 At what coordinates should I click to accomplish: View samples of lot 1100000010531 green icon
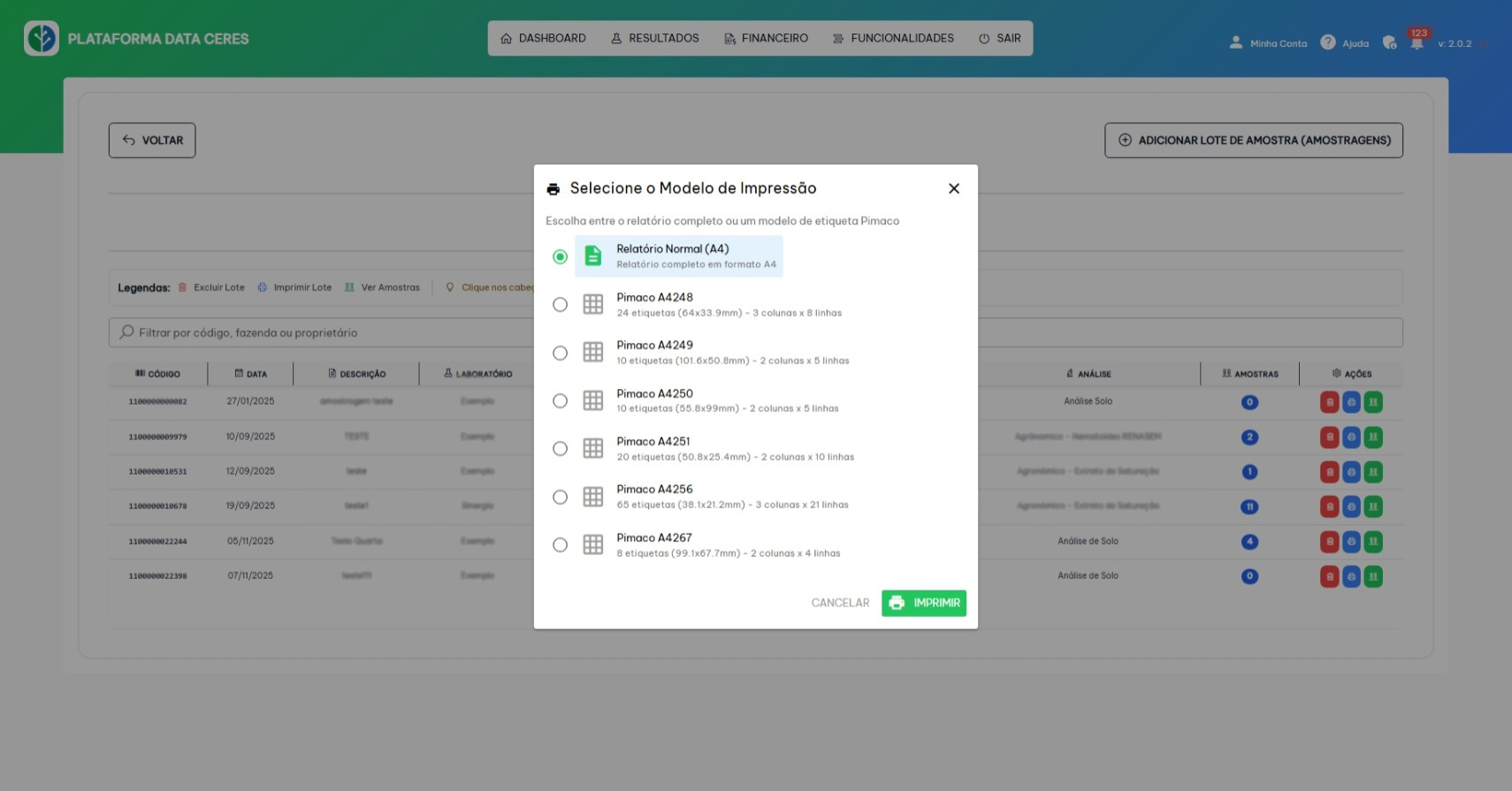click(1373, 472)
